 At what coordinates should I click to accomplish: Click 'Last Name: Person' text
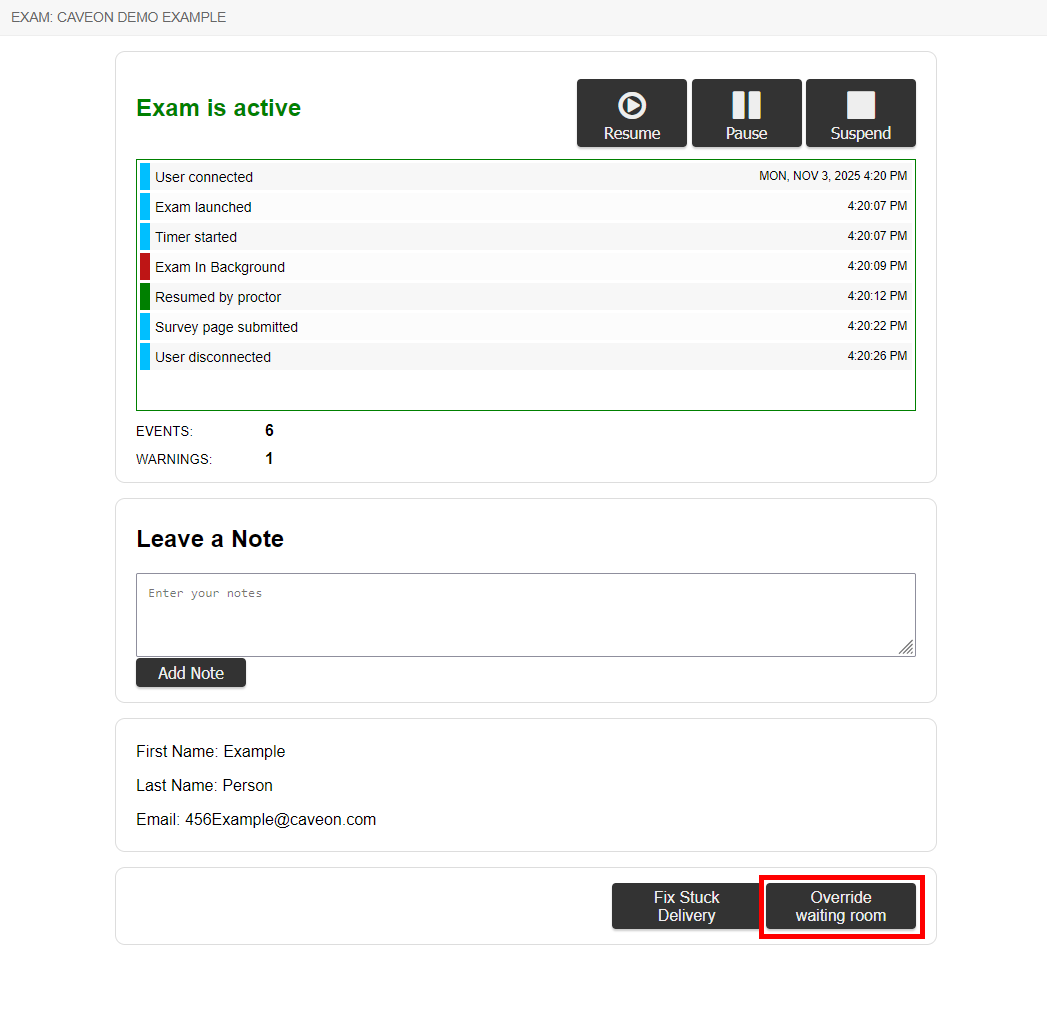click(204, 786)
